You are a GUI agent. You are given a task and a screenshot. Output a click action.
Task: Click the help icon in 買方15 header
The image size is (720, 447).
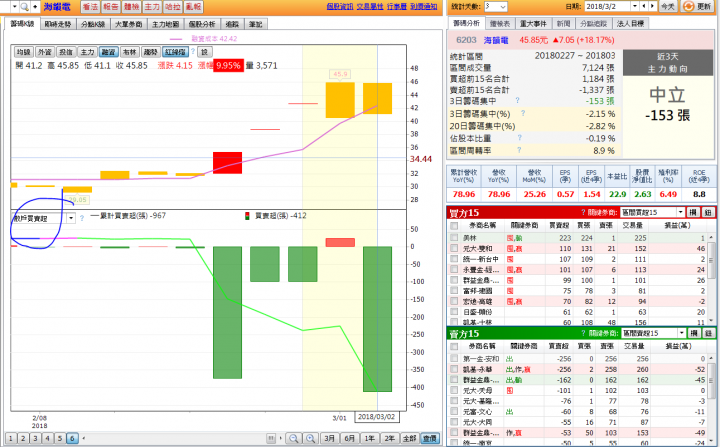pos(583,212)
